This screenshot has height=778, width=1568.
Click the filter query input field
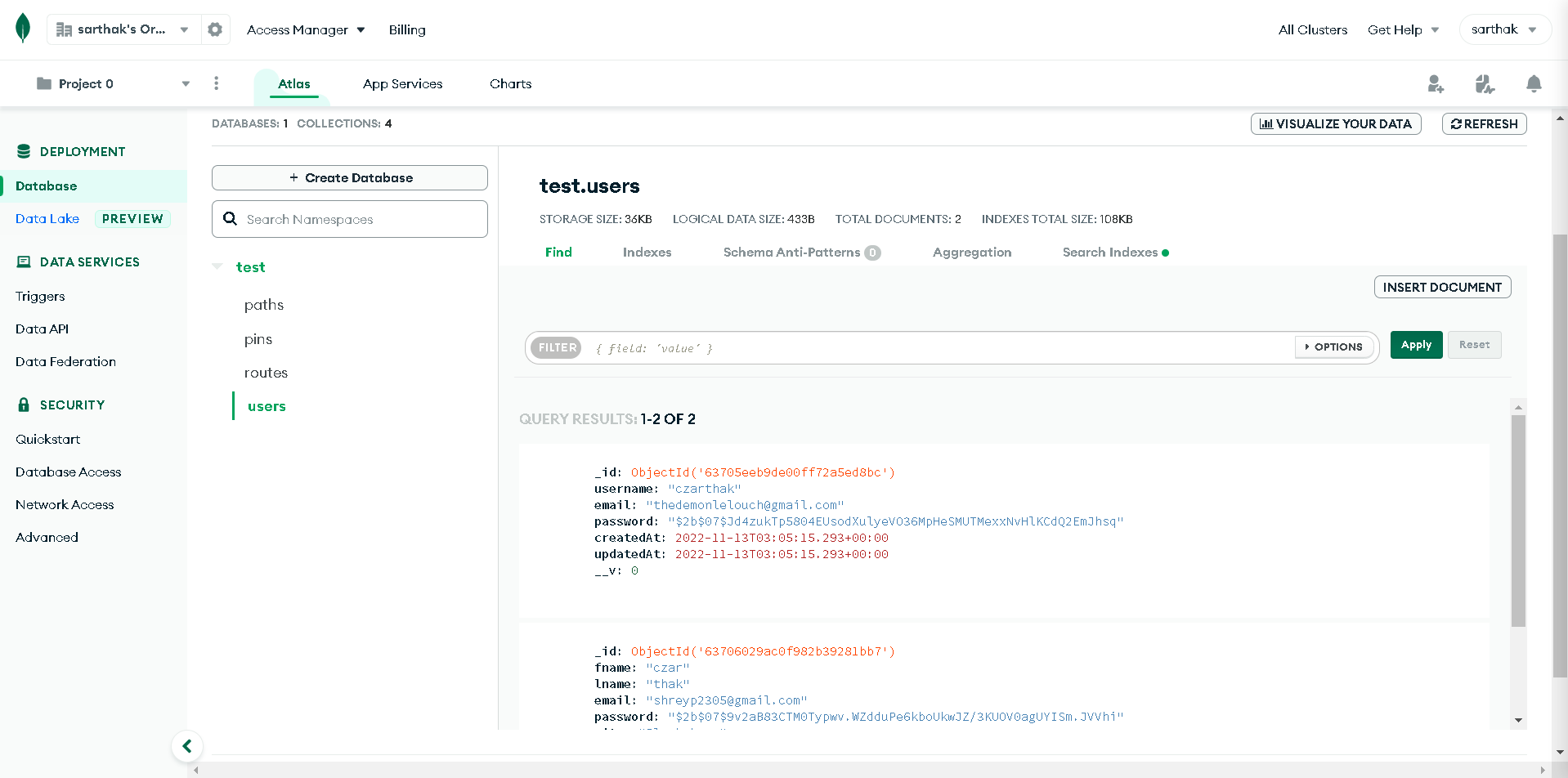pyautogui.click(x=940, y=348)
